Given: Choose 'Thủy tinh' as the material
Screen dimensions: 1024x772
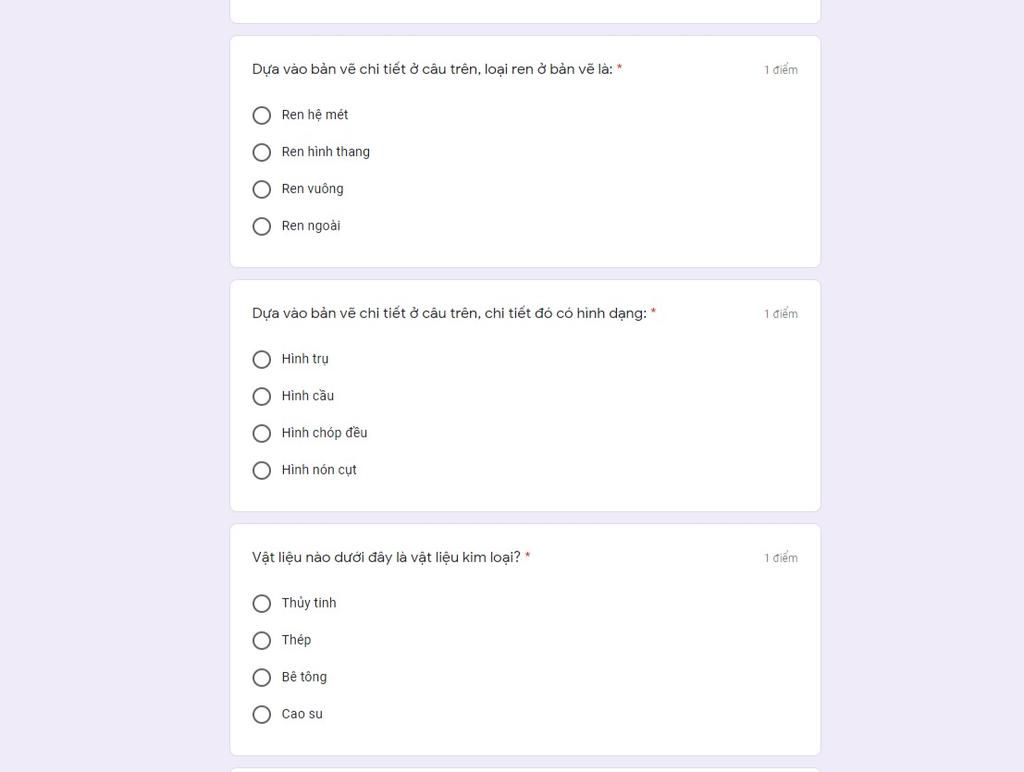Looking at the screenshot, I should pyautogui.click(x=261, y=603).
